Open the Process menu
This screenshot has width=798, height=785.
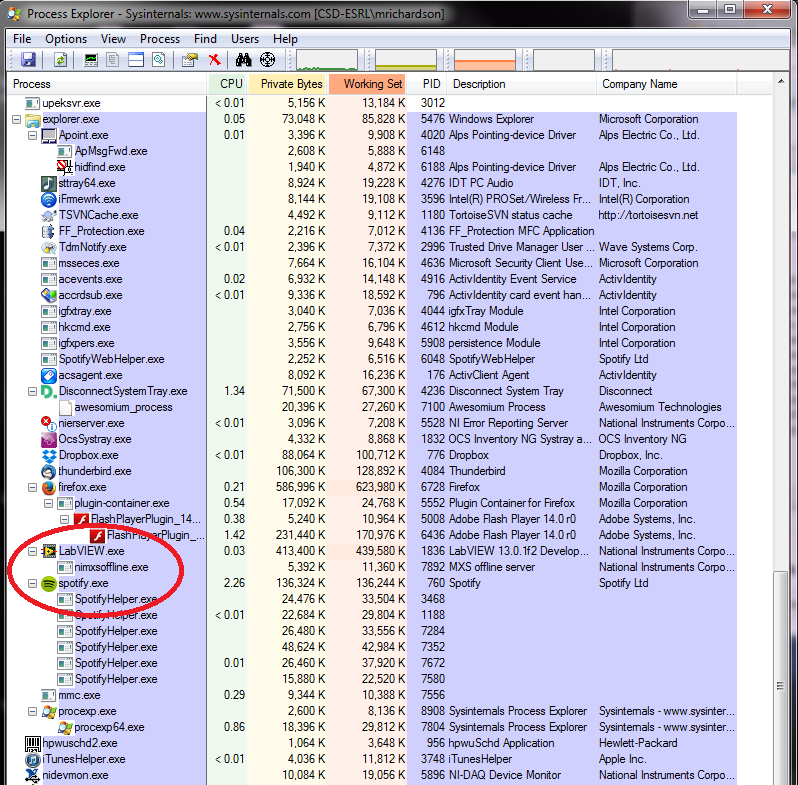160,39
